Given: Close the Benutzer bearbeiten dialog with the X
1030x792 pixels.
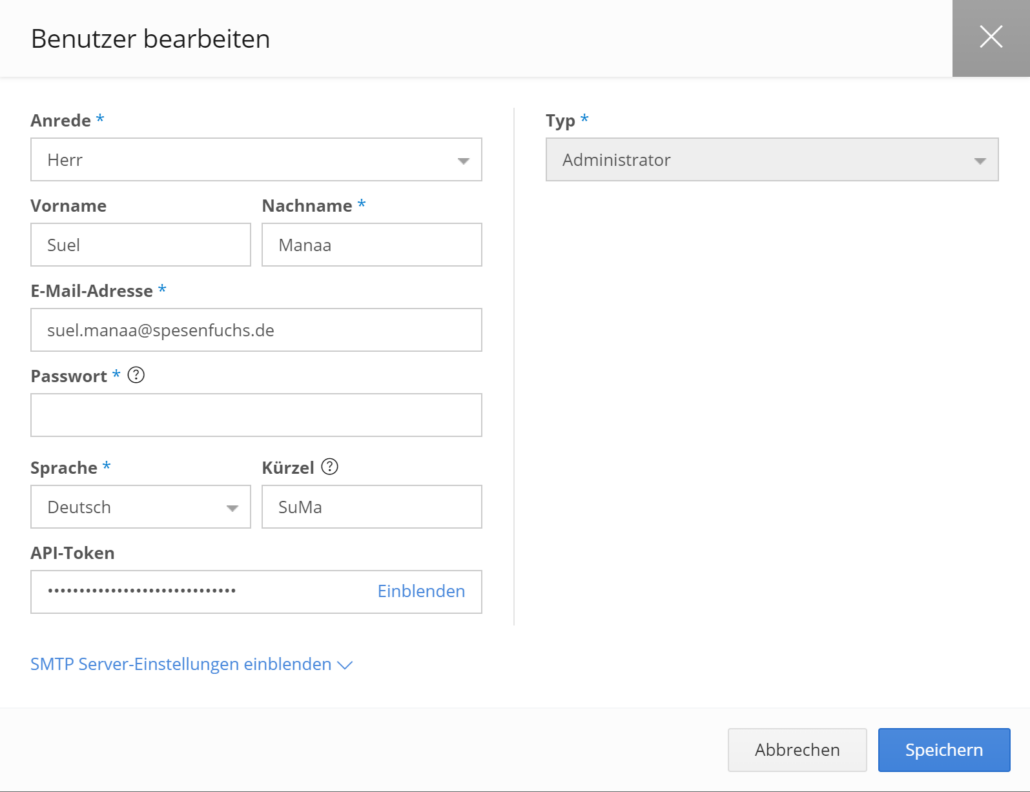Looking at the screenshot, I should (x=990, y=37).
